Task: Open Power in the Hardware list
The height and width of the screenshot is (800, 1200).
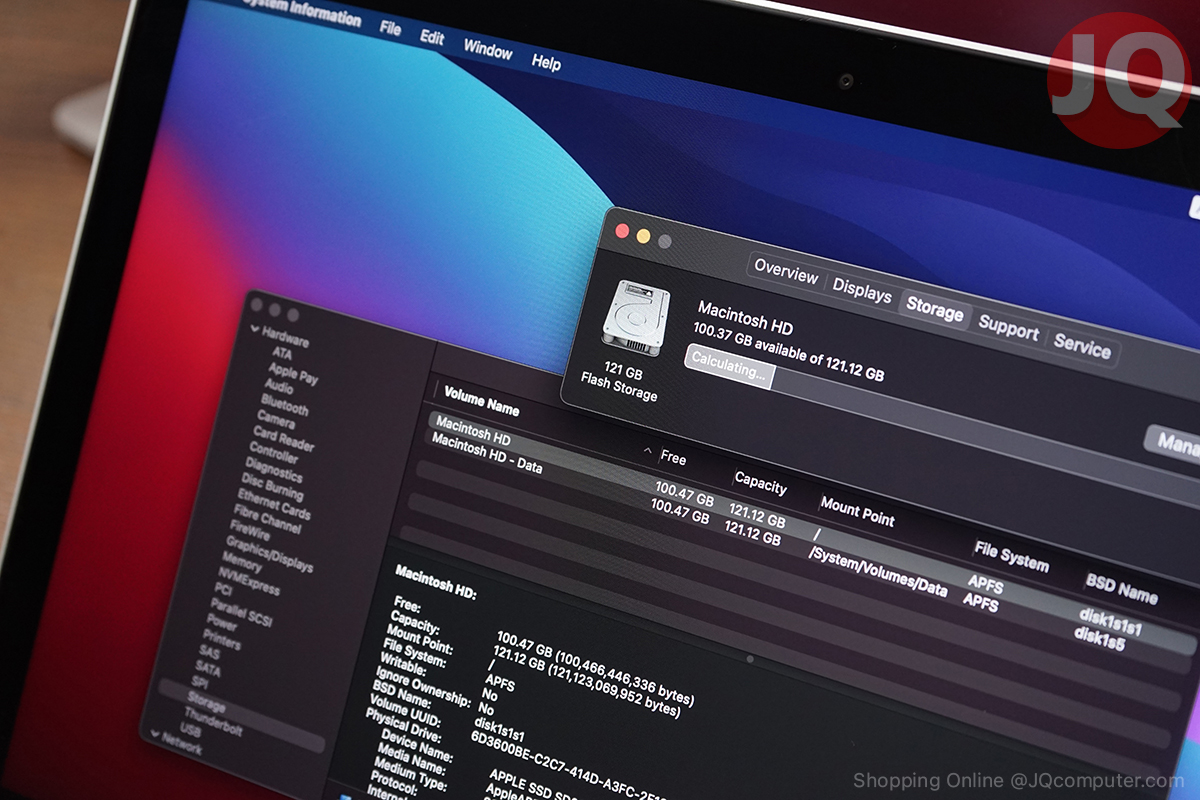Action: coord(222,623)
